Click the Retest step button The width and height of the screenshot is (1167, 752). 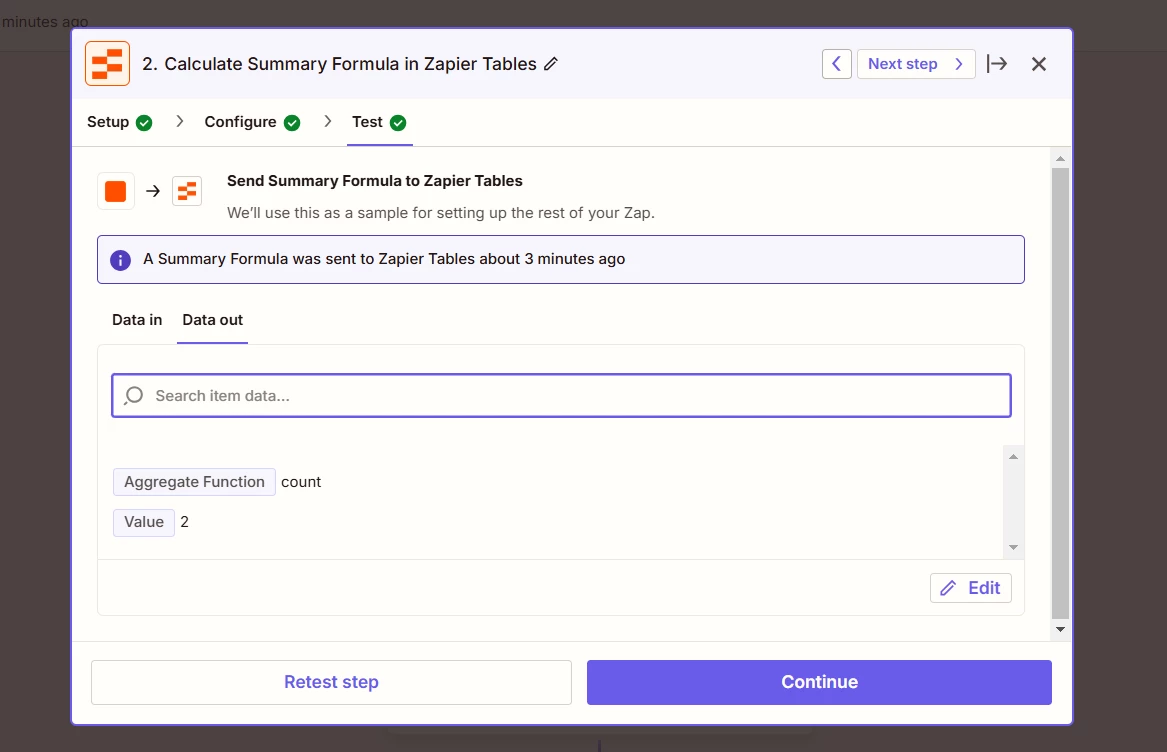pos(331,682)
